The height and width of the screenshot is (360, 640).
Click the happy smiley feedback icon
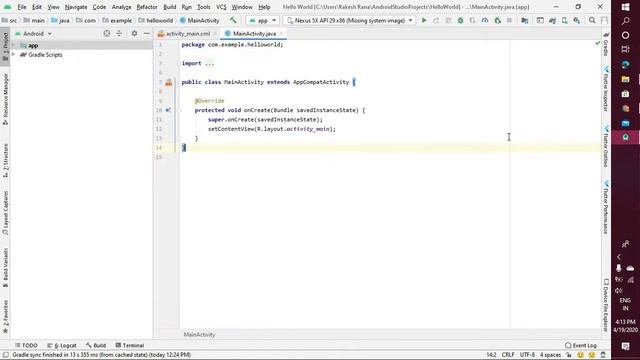click(580, 355)
